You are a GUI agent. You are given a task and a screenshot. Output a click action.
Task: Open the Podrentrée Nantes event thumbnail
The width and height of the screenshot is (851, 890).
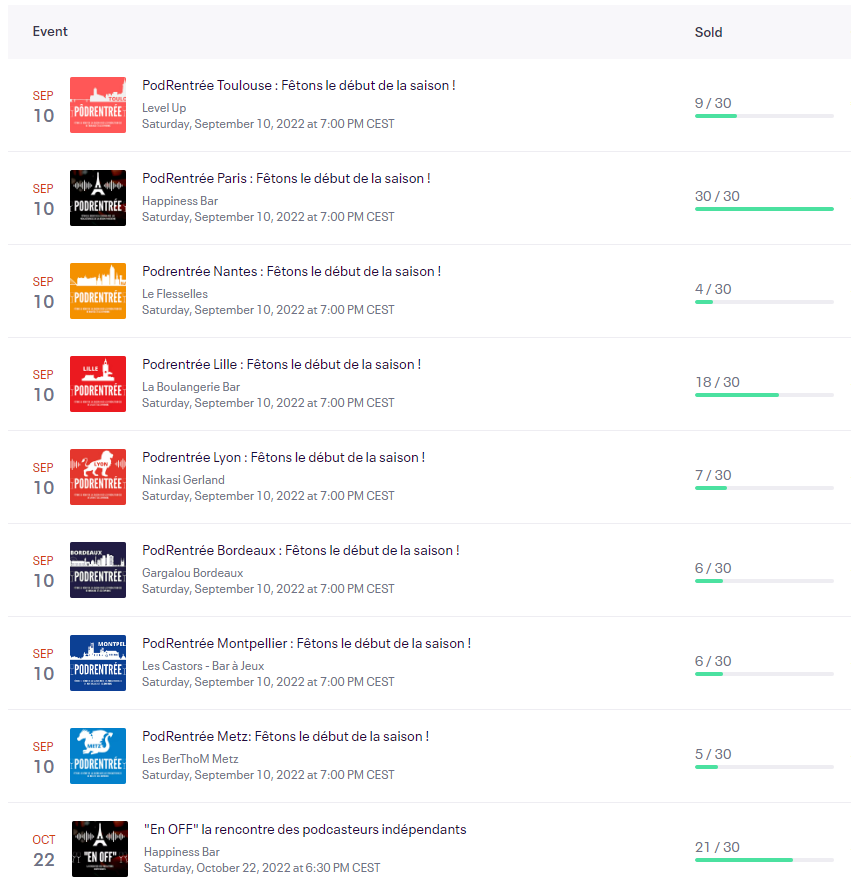coord(98,291)
